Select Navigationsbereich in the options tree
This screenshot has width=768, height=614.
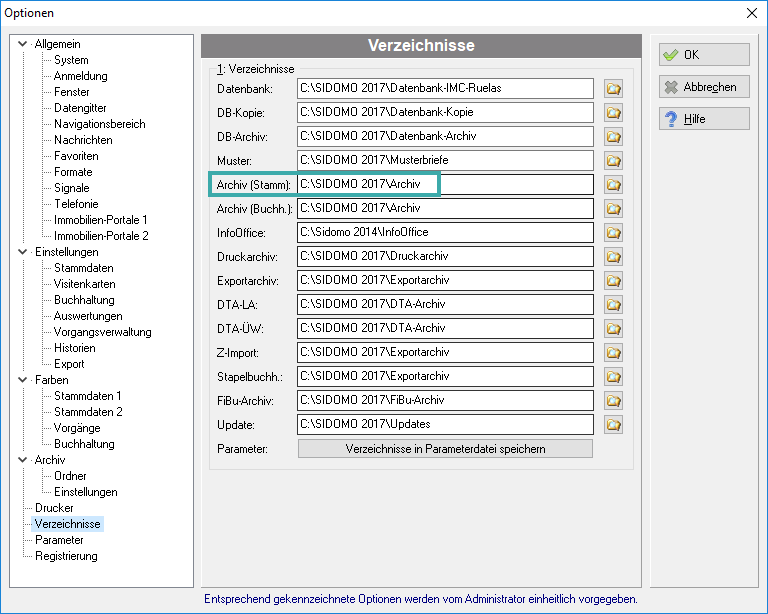coord(99,124)
